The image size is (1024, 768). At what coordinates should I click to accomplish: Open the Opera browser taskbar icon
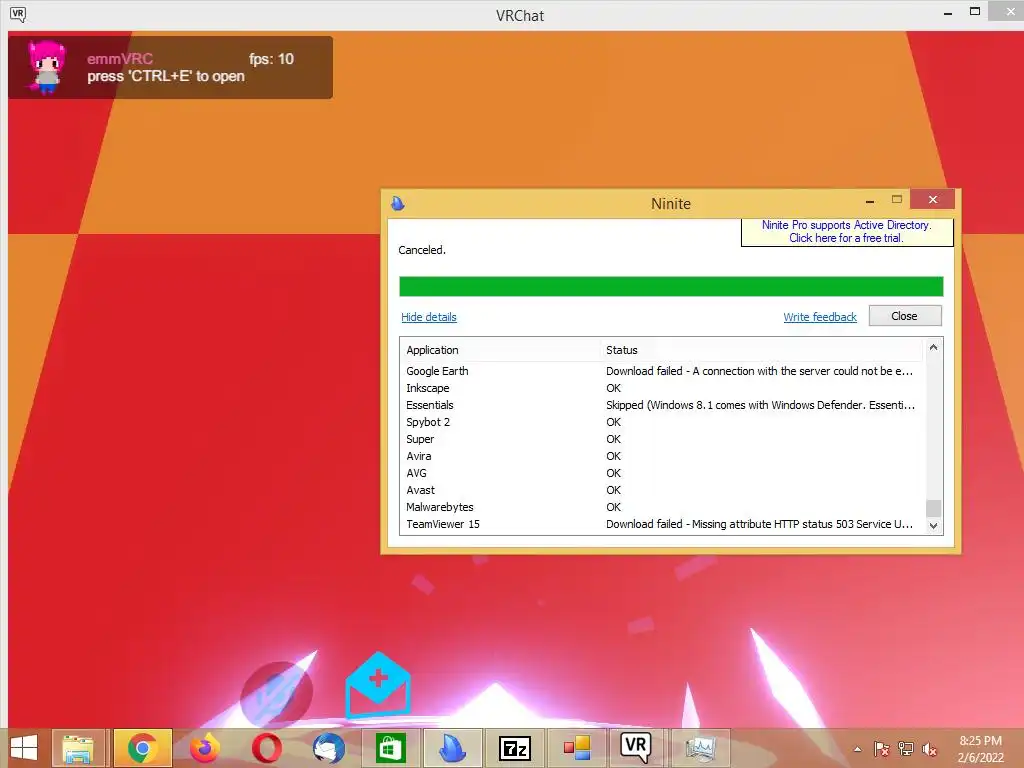coord(266,748)
